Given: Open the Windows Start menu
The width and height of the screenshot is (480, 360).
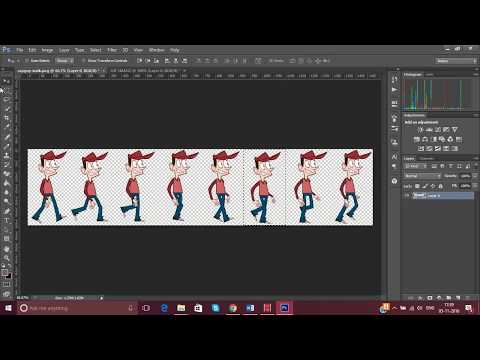Looking at the screenshot, I should click(x=8, y=308).
